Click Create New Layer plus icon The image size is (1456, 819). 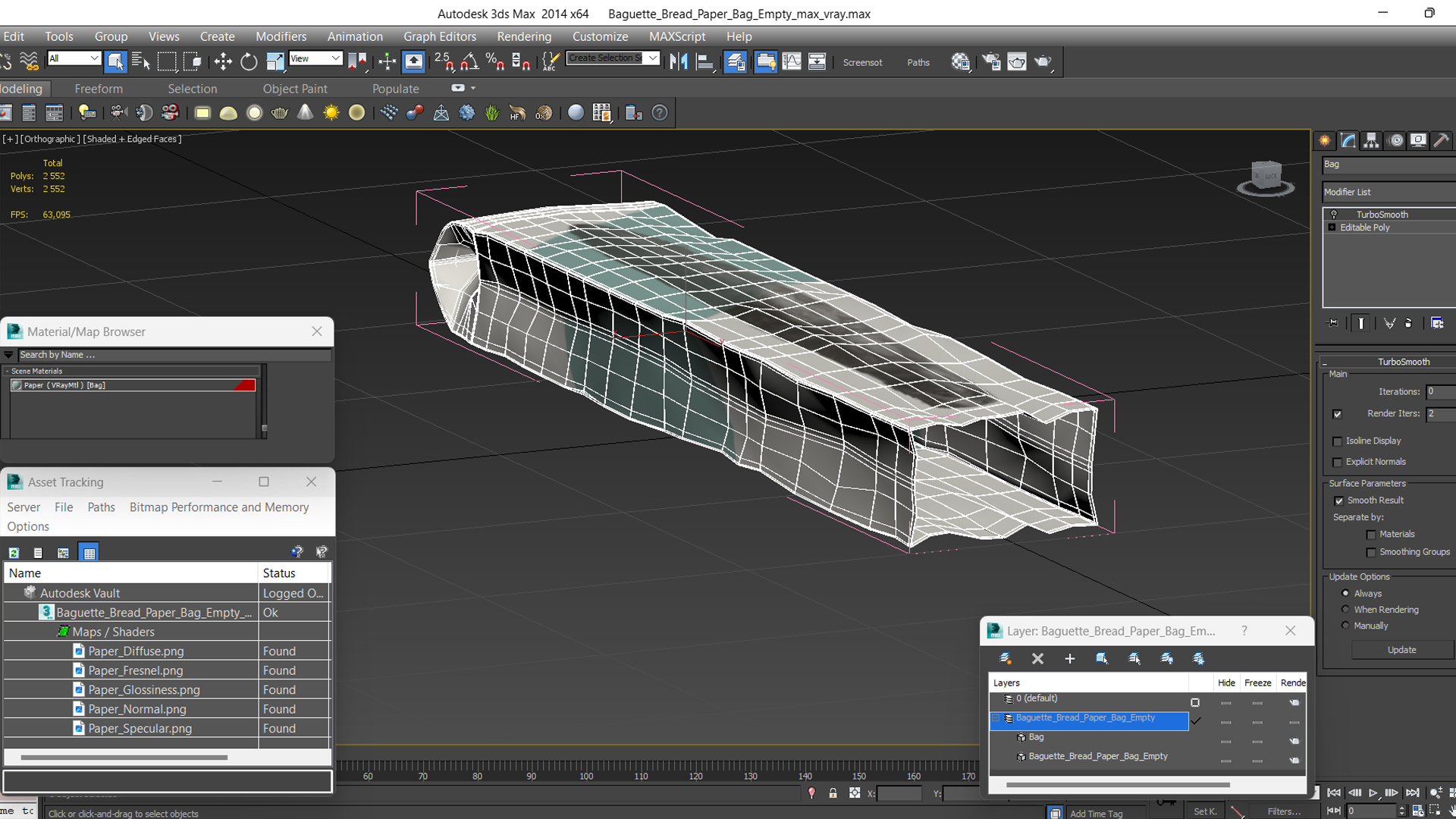(x=1069, y=658)
